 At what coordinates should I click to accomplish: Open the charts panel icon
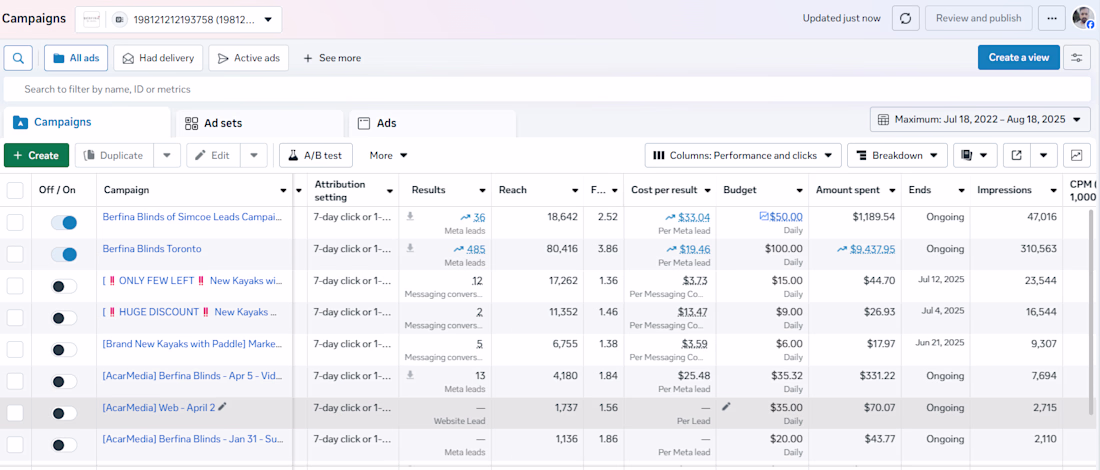pyautogui.click(x=1077, y=155)
